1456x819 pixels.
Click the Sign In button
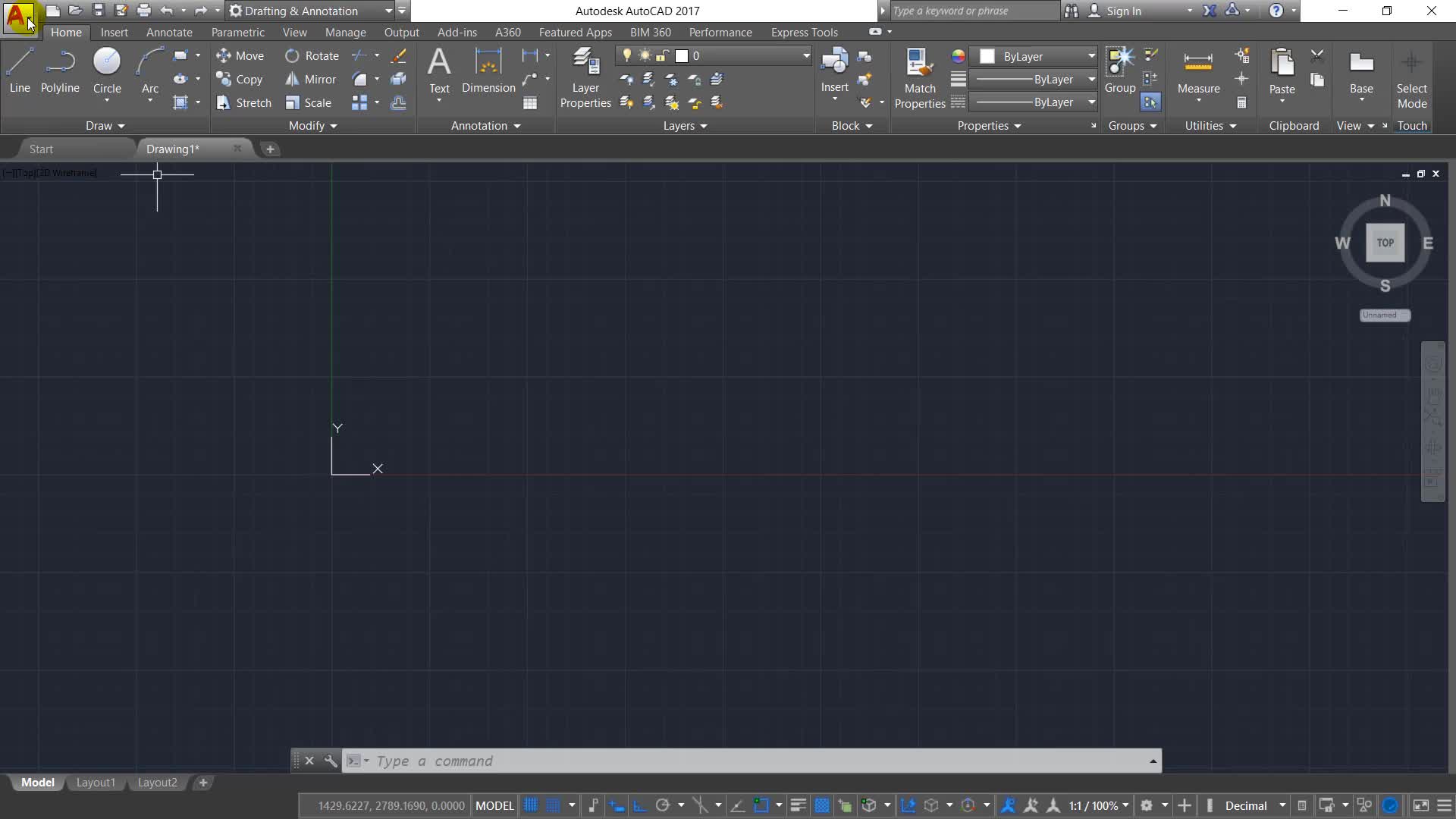point(1123,11)
